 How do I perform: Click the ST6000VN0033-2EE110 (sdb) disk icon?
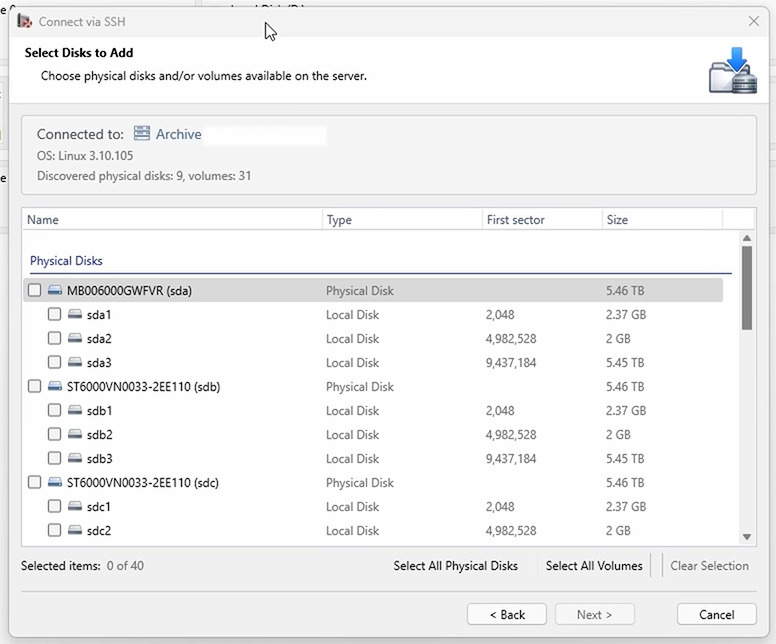[55, 386]
